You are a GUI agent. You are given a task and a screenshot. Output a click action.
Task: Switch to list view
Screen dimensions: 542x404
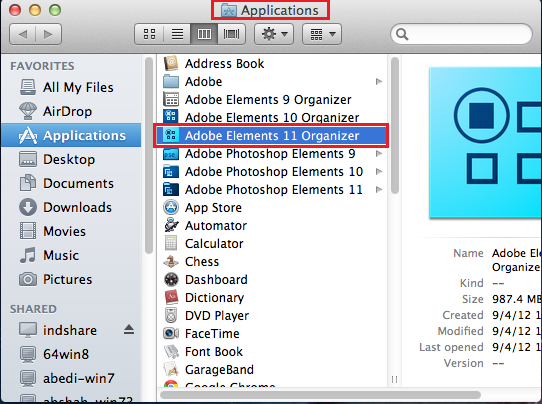177,34
